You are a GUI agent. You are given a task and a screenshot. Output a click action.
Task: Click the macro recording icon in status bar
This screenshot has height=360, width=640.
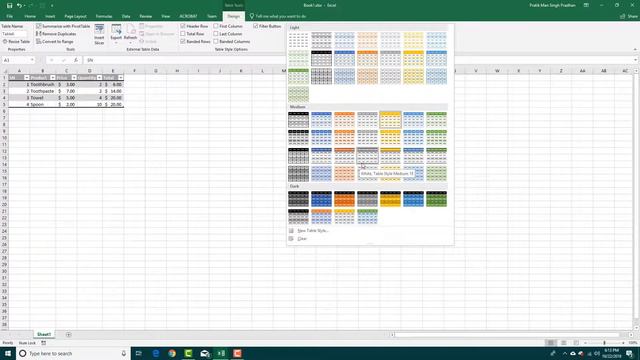coord(44,343)
